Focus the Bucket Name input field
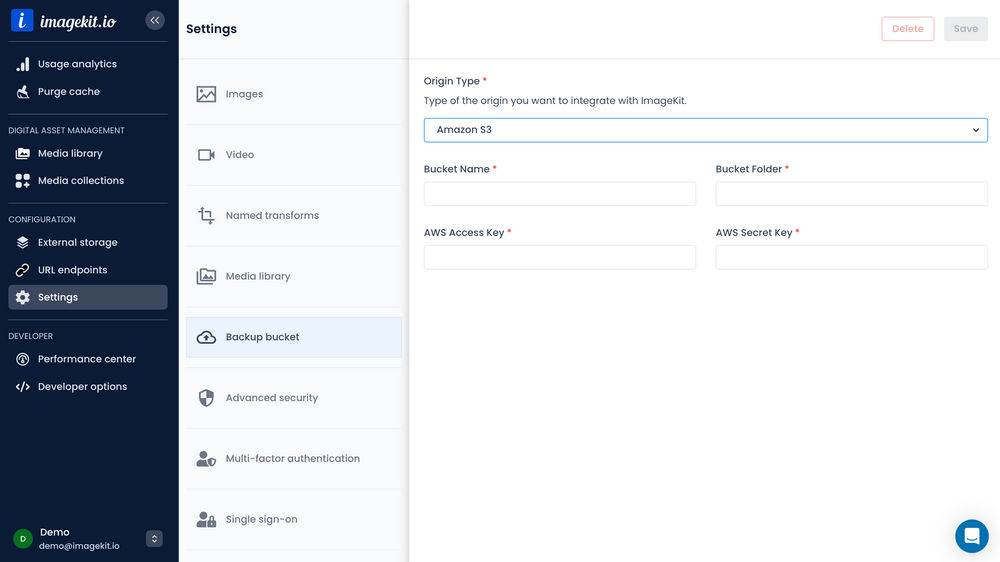The height and width of the screenshot is (562, 1000). point(559,194)
